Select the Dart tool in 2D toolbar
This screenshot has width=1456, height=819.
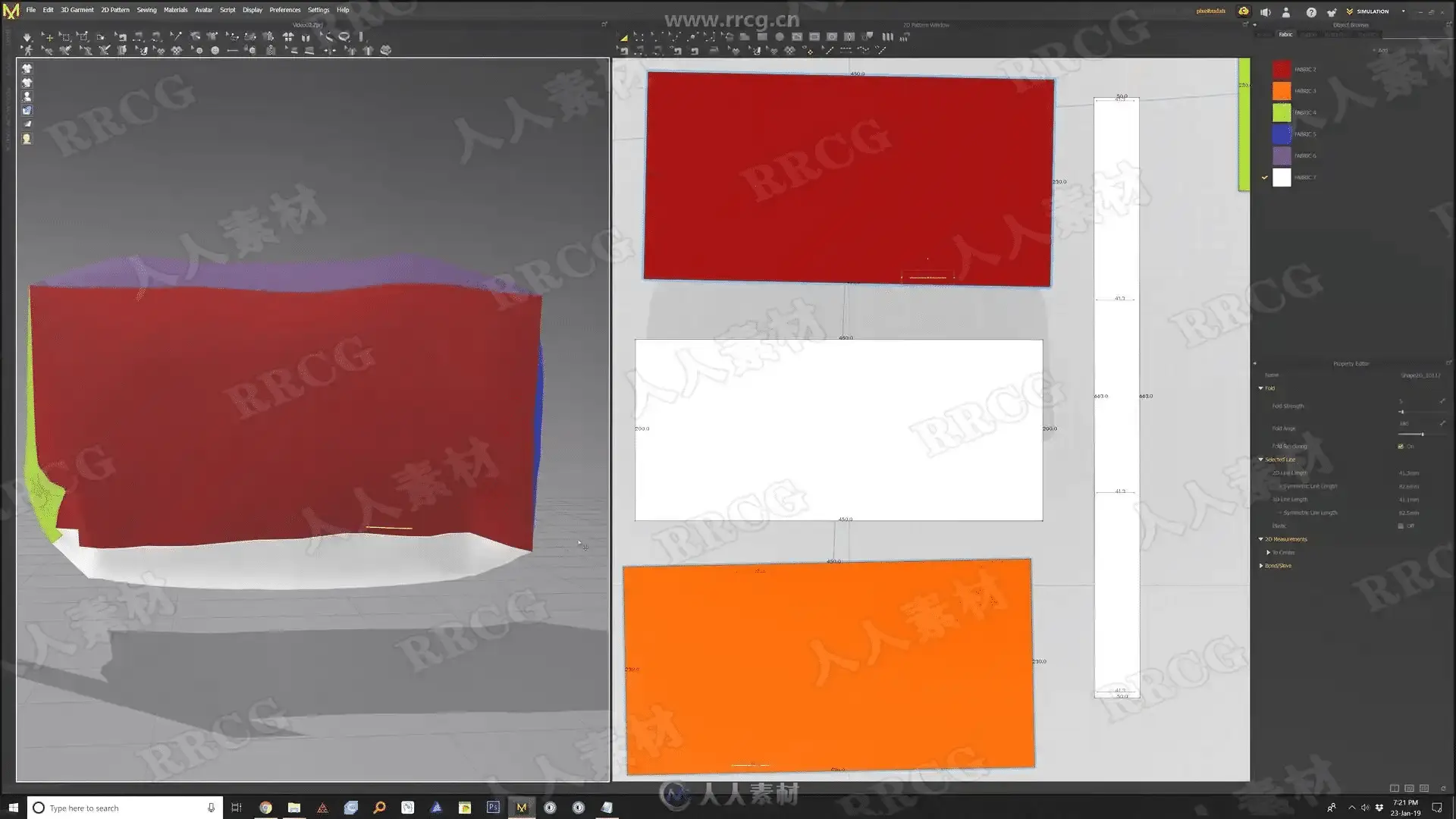point(849,36)
